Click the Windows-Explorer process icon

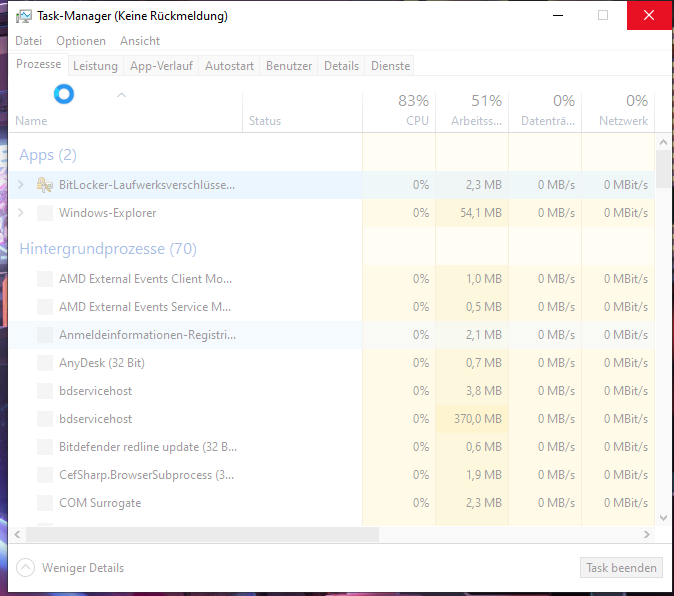click(x=45, y=213)
